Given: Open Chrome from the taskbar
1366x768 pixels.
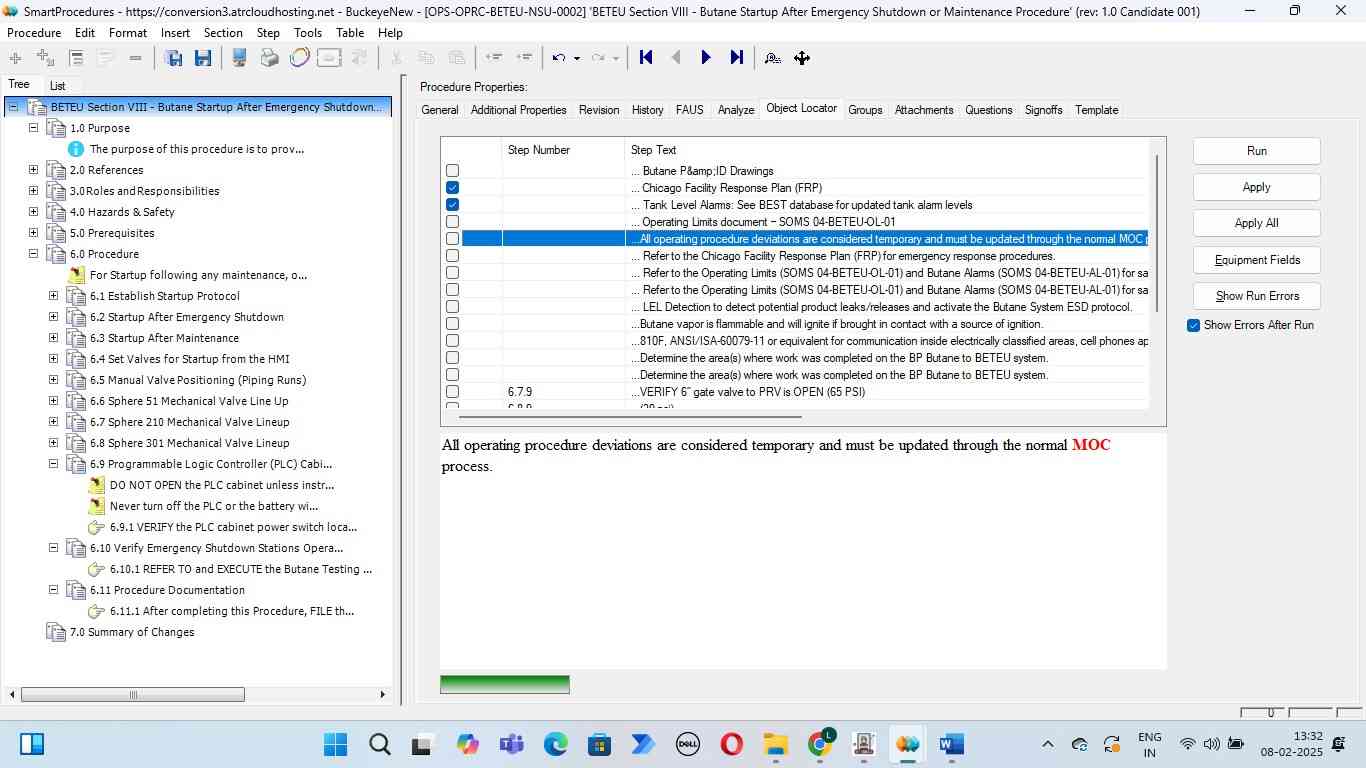Looking at the screenshot, I should pos(820,744).
